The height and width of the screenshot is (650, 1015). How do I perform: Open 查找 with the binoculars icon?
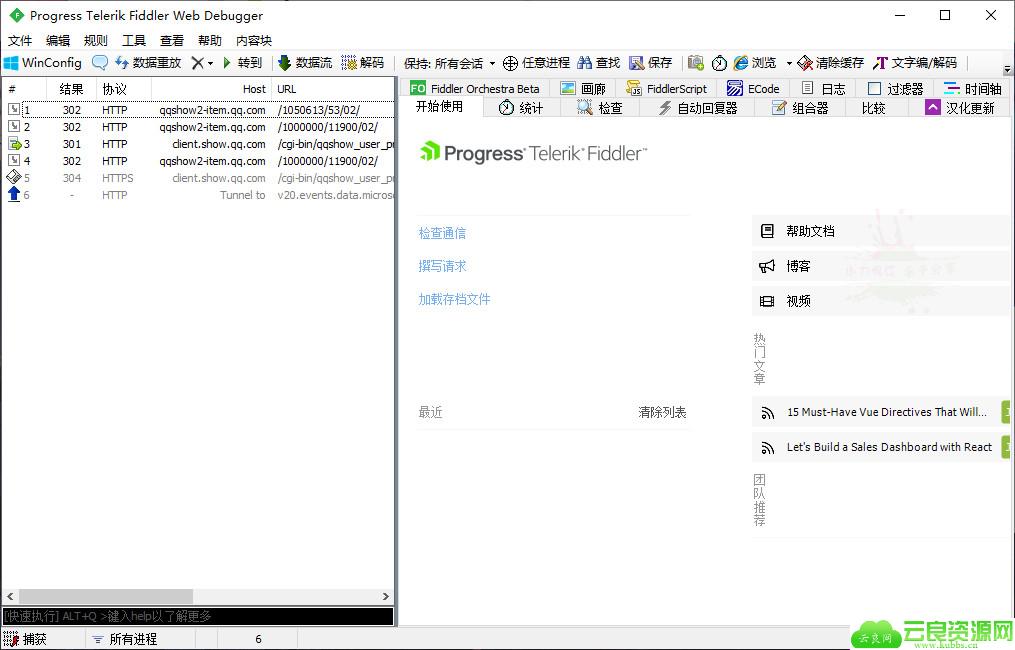[599, 63]
